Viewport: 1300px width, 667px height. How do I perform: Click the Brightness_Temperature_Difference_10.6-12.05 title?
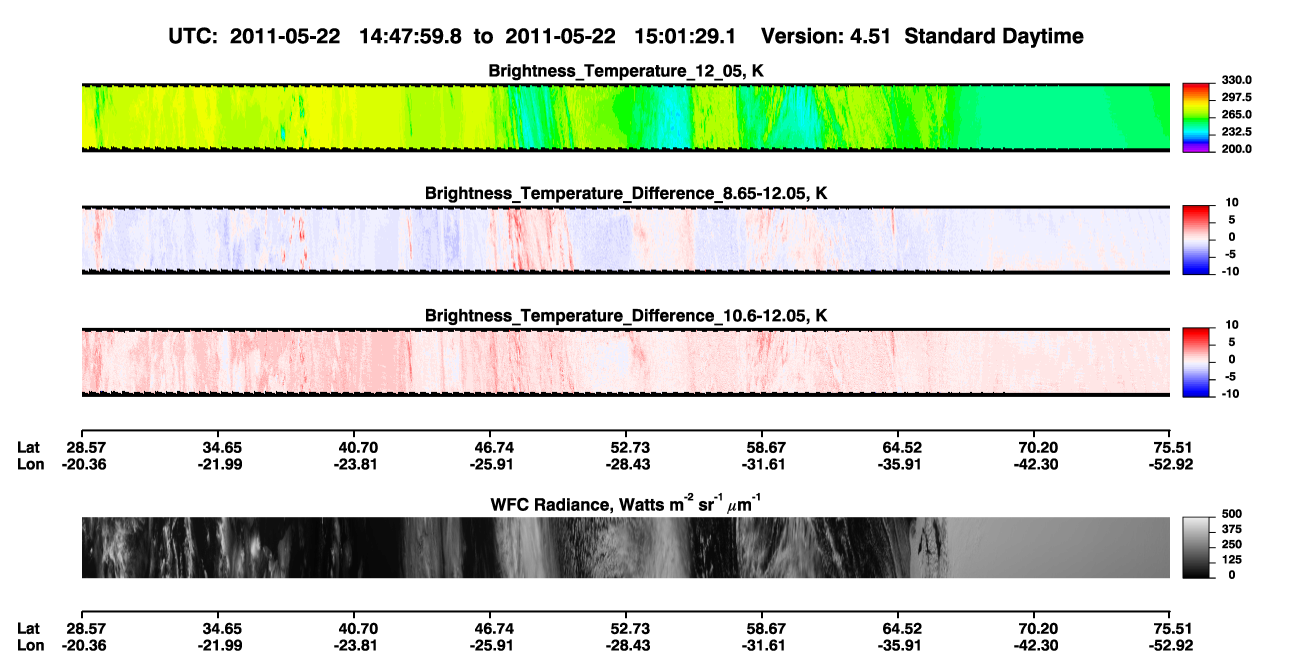(x=626, y=316)
